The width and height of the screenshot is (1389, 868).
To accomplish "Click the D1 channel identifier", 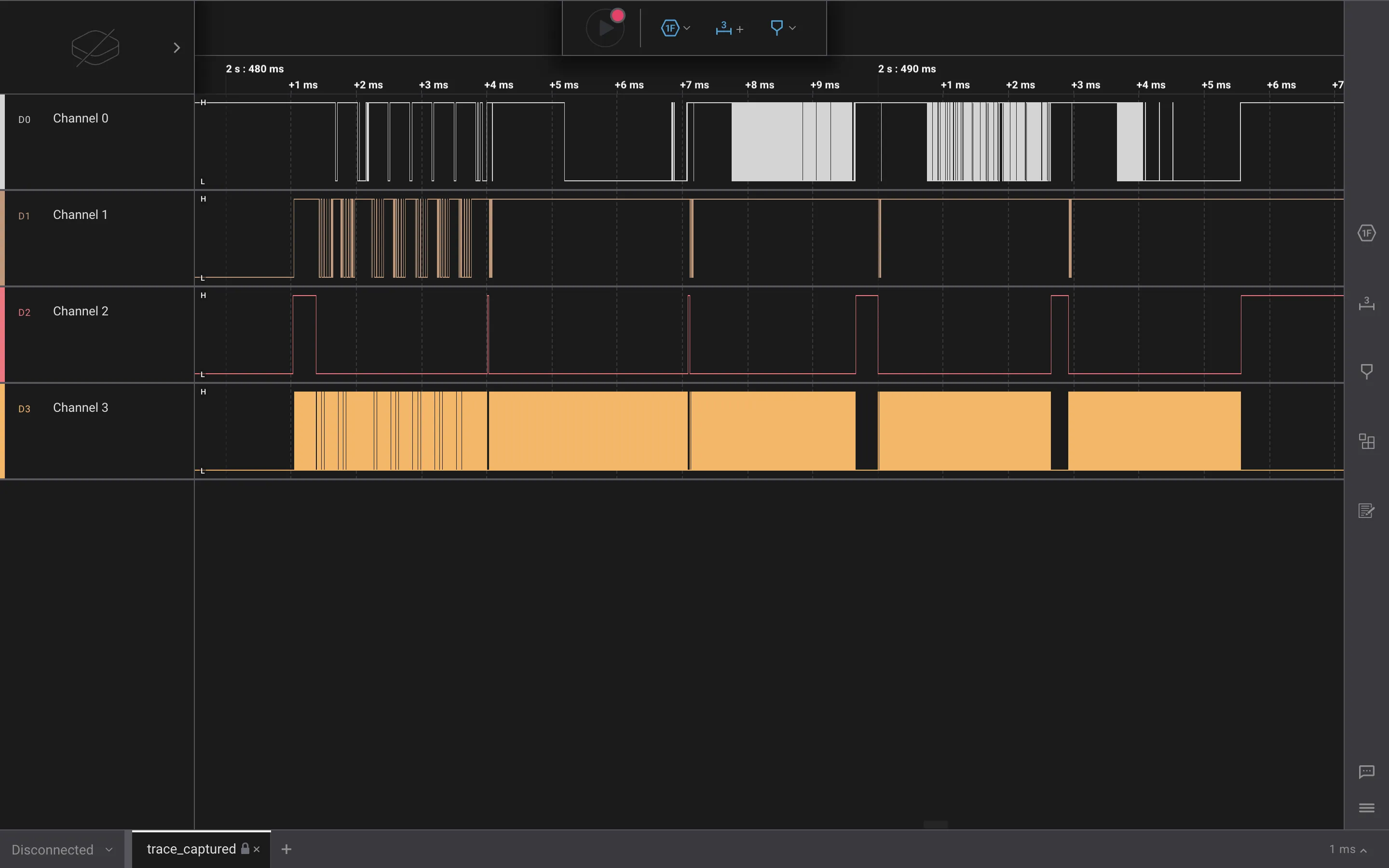I will click(24, 216).
